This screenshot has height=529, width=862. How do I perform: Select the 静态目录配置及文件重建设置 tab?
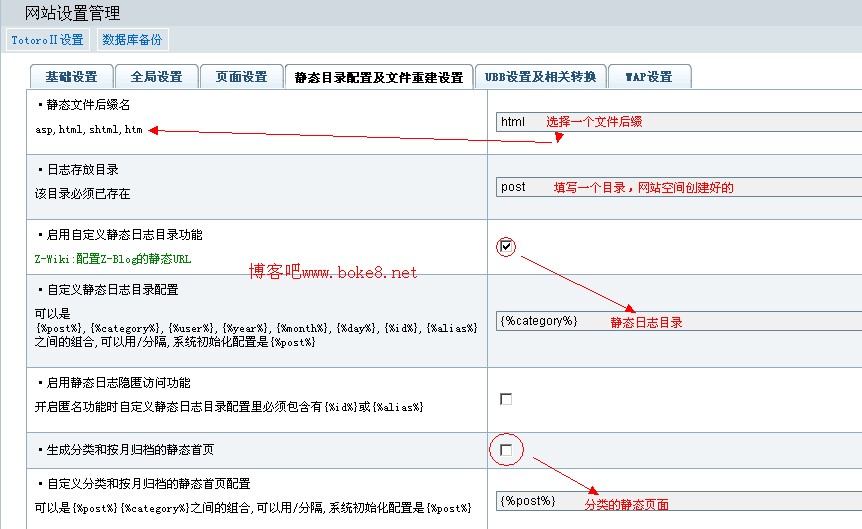[379, 77]
